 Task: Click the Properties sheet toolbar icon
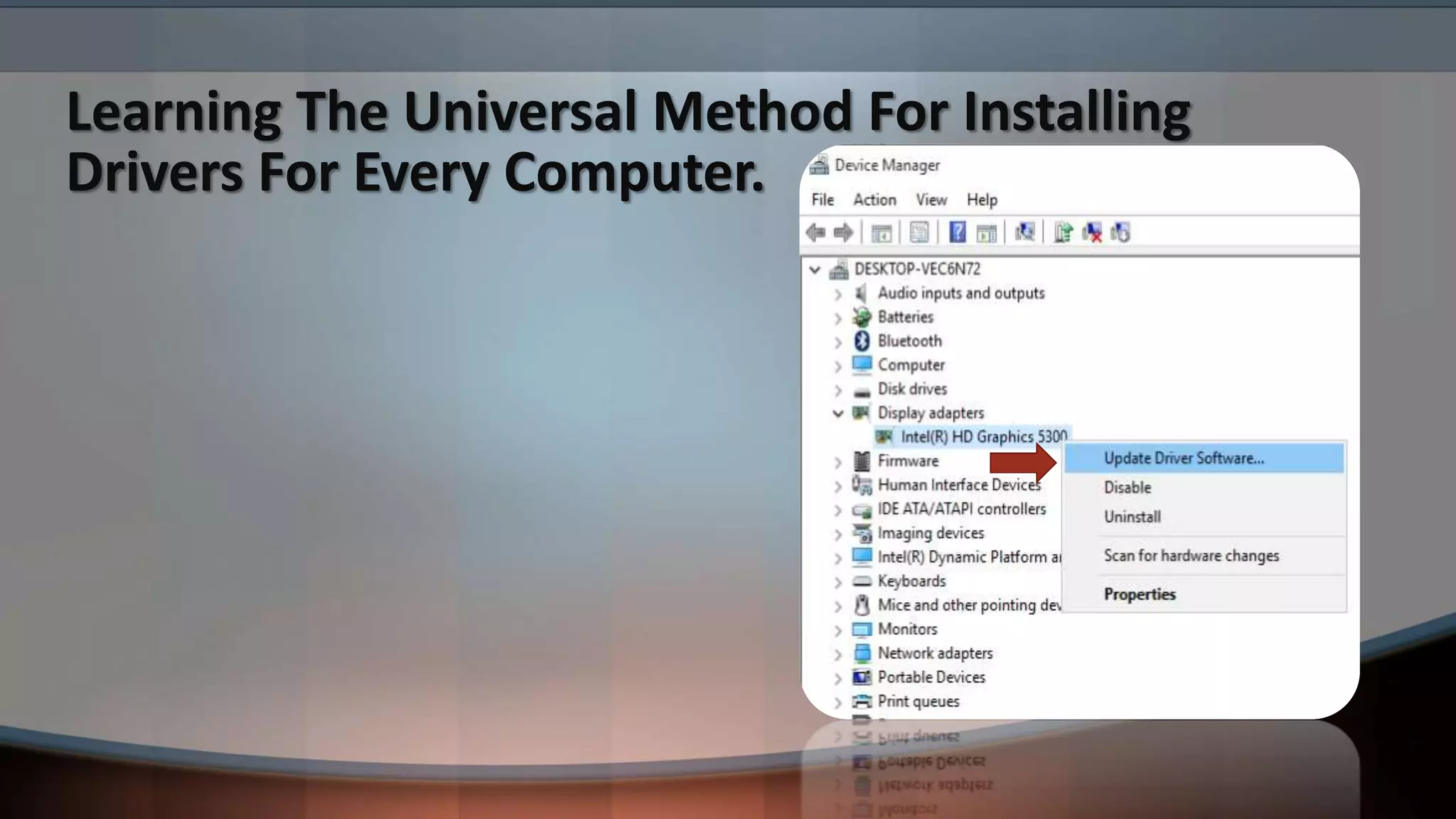point(919,232)
